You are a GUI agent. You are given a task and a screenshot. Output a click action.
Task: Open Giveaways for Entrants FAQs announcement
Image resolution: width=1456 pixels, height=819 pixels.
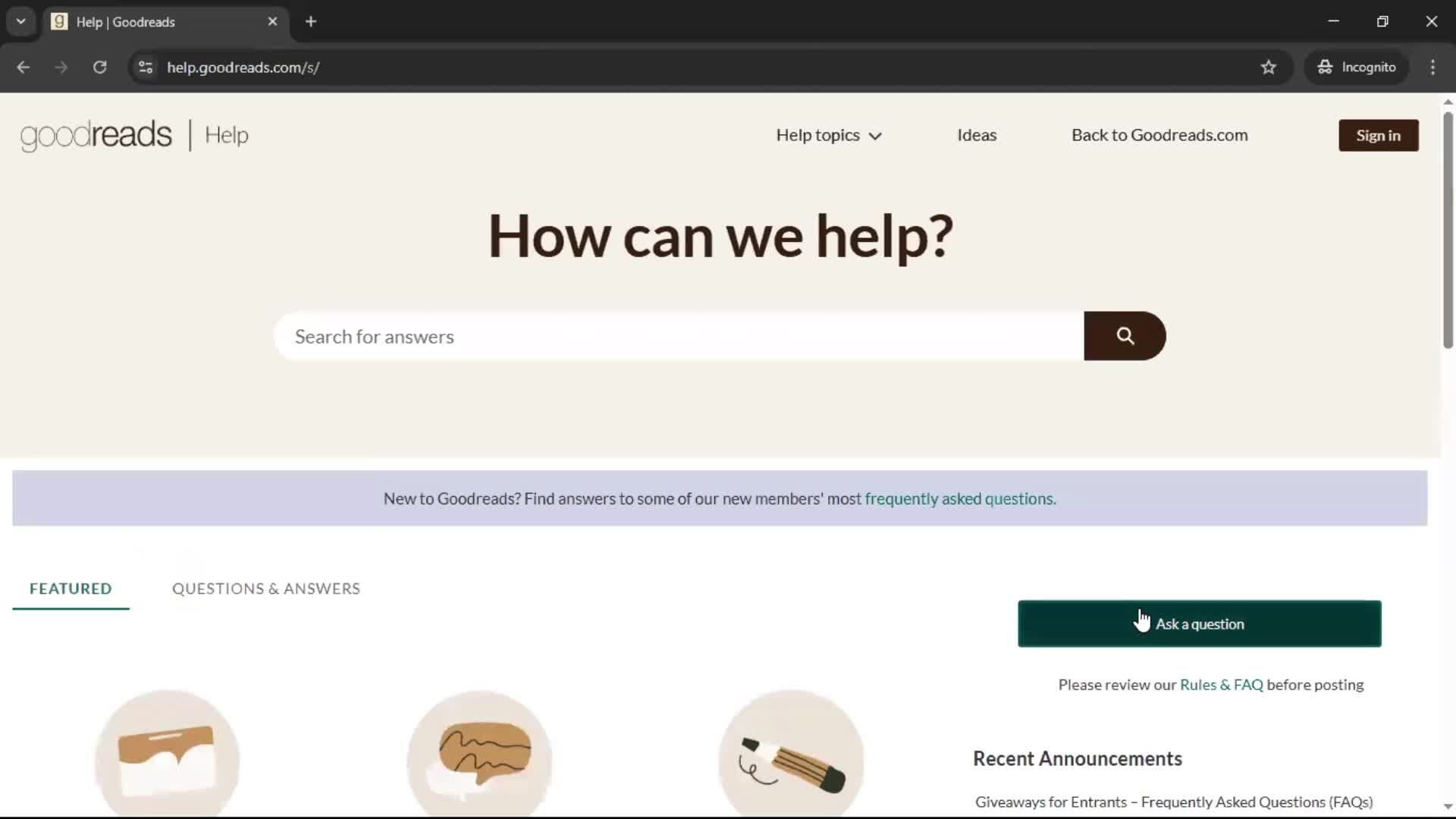pos(1174,802)
